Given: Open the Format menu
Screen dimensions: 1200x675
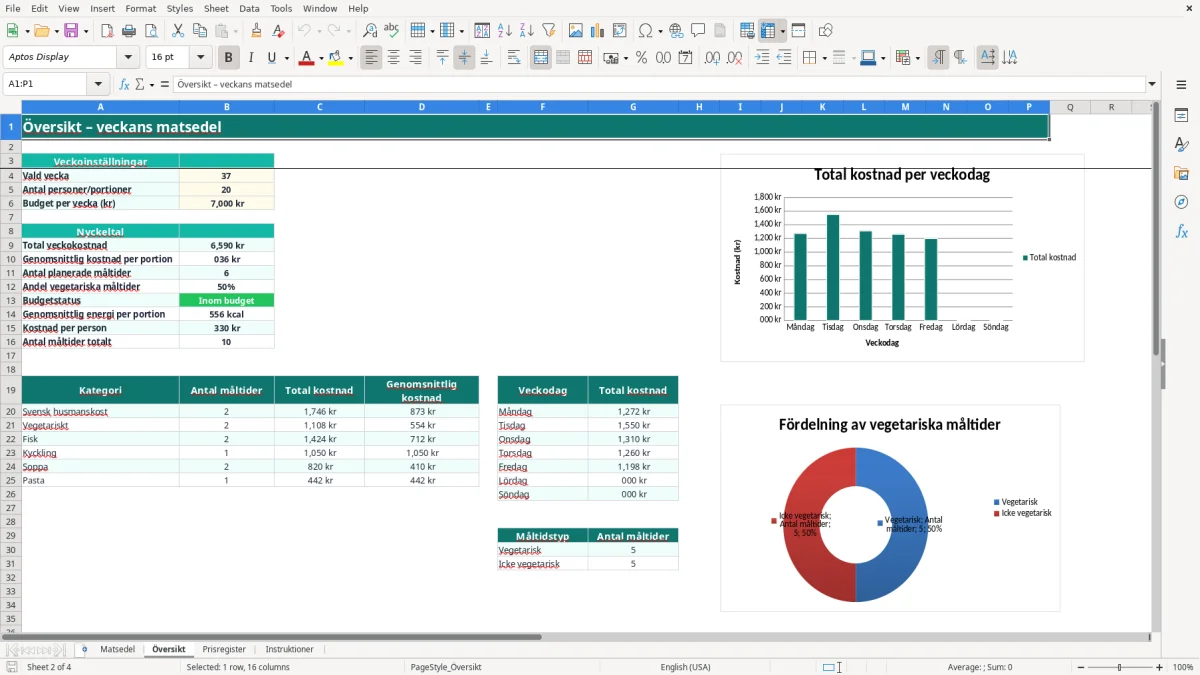Looking at the screenshot, I should 140,8.
